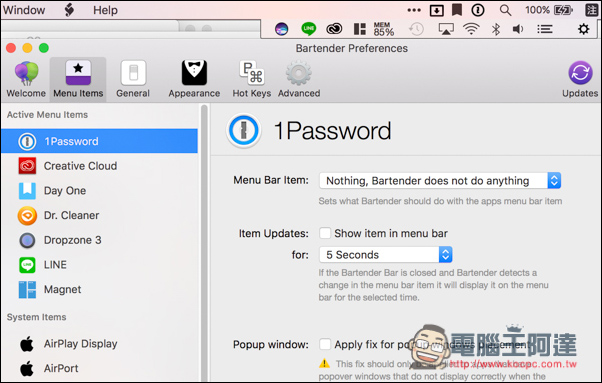The width and height of the screenshot is (602, 383).
Task: Click the AirPlay display icon
Action: coord(446,29)
